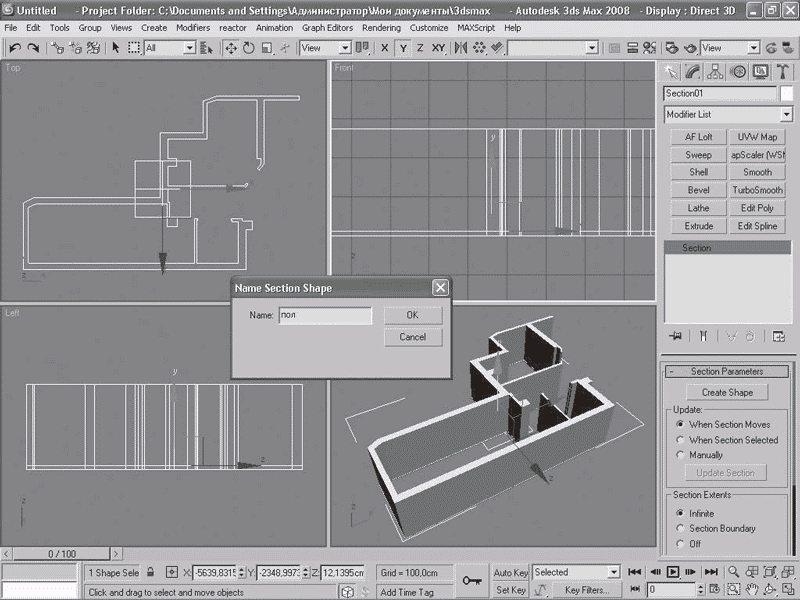Select the Move transform tool

[x=231, y=48]
